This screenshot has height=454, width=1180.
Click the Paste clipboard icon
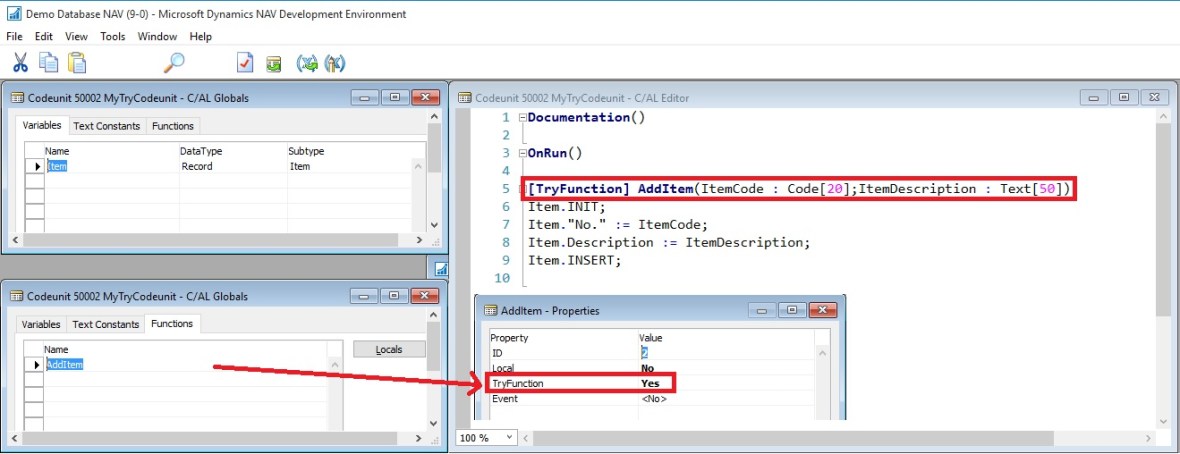[x=77, y=63]
